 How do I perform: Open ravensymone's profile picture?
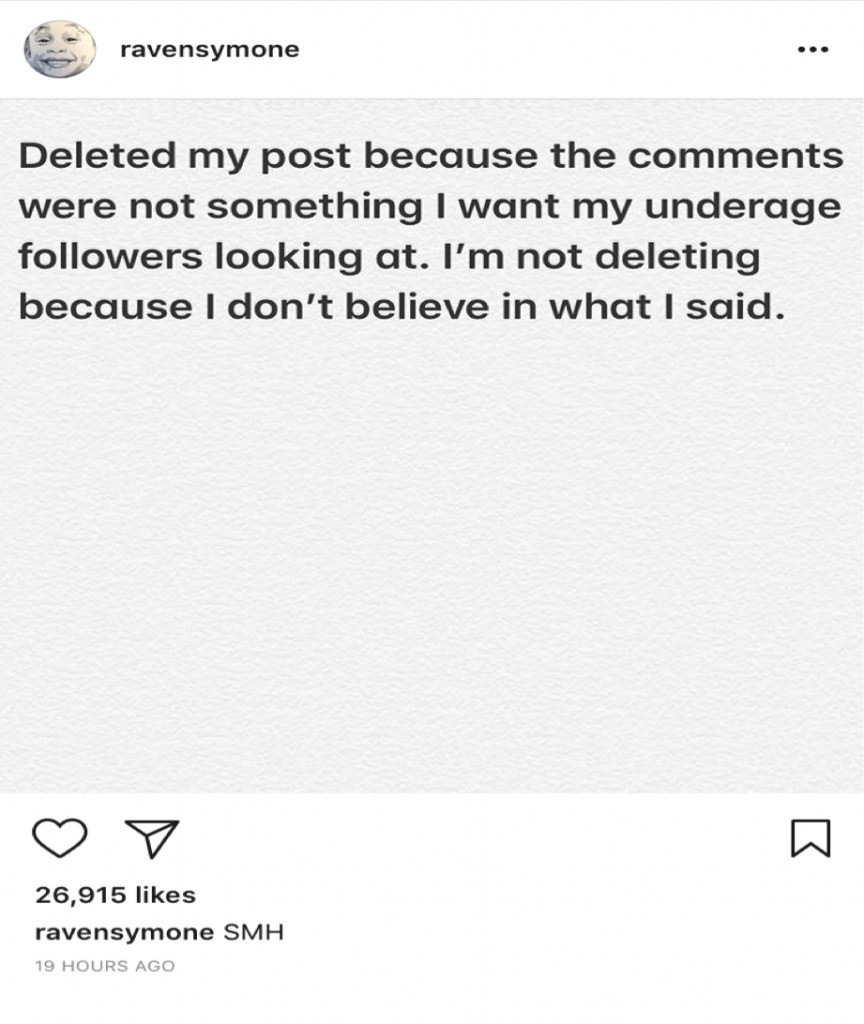tap(60, 49)
